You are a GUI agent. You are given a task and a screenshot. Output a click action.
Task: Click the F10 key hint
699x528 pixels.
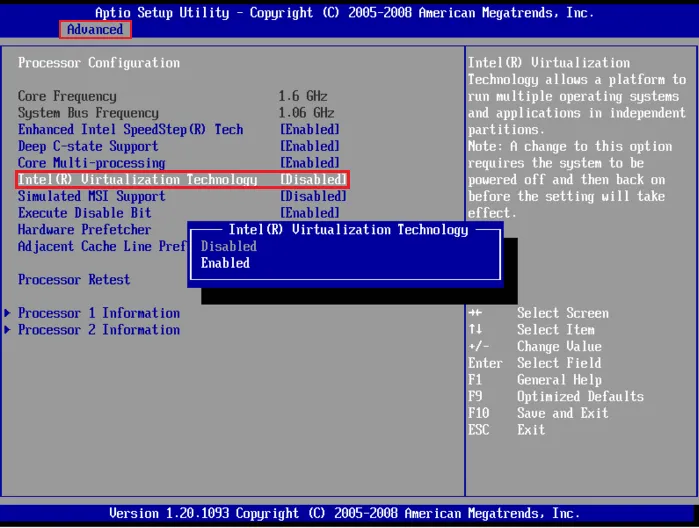(x=479, y=413)
